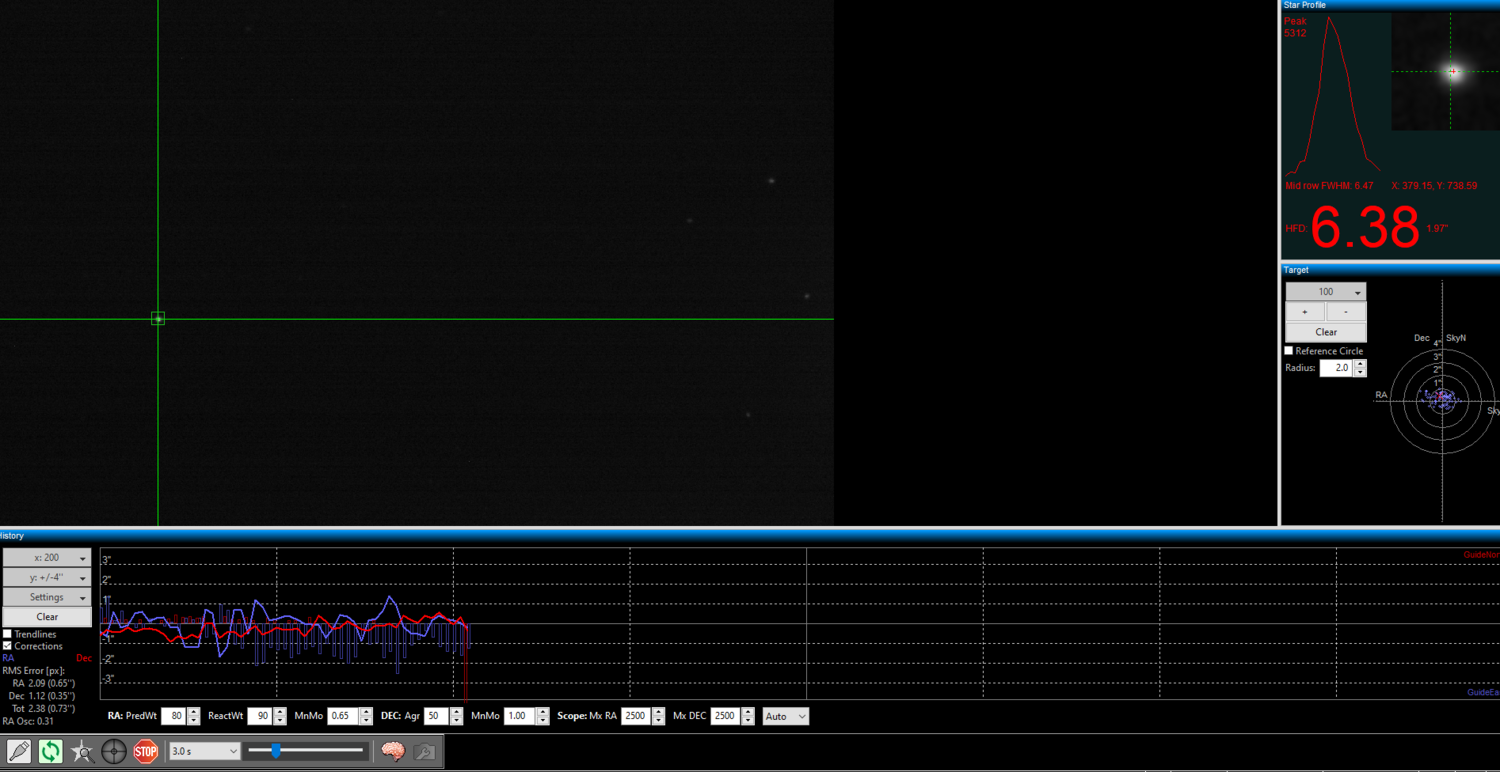Viewport: 1500px width, 772px height.
Task: Start guiding with the crosshair icon
Action: [x=114, y=751]
